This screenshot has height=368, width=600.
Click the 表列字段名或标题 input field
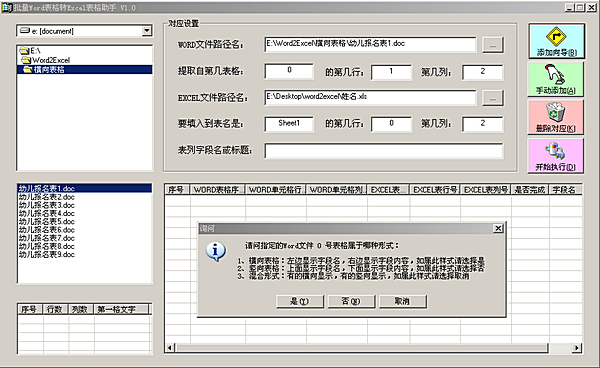click(383, 151)
